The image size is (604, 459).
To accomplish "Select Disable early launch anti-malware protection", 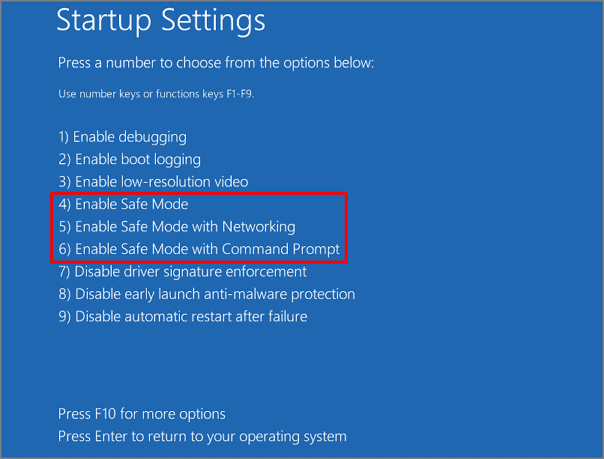I will click(206, 294).
